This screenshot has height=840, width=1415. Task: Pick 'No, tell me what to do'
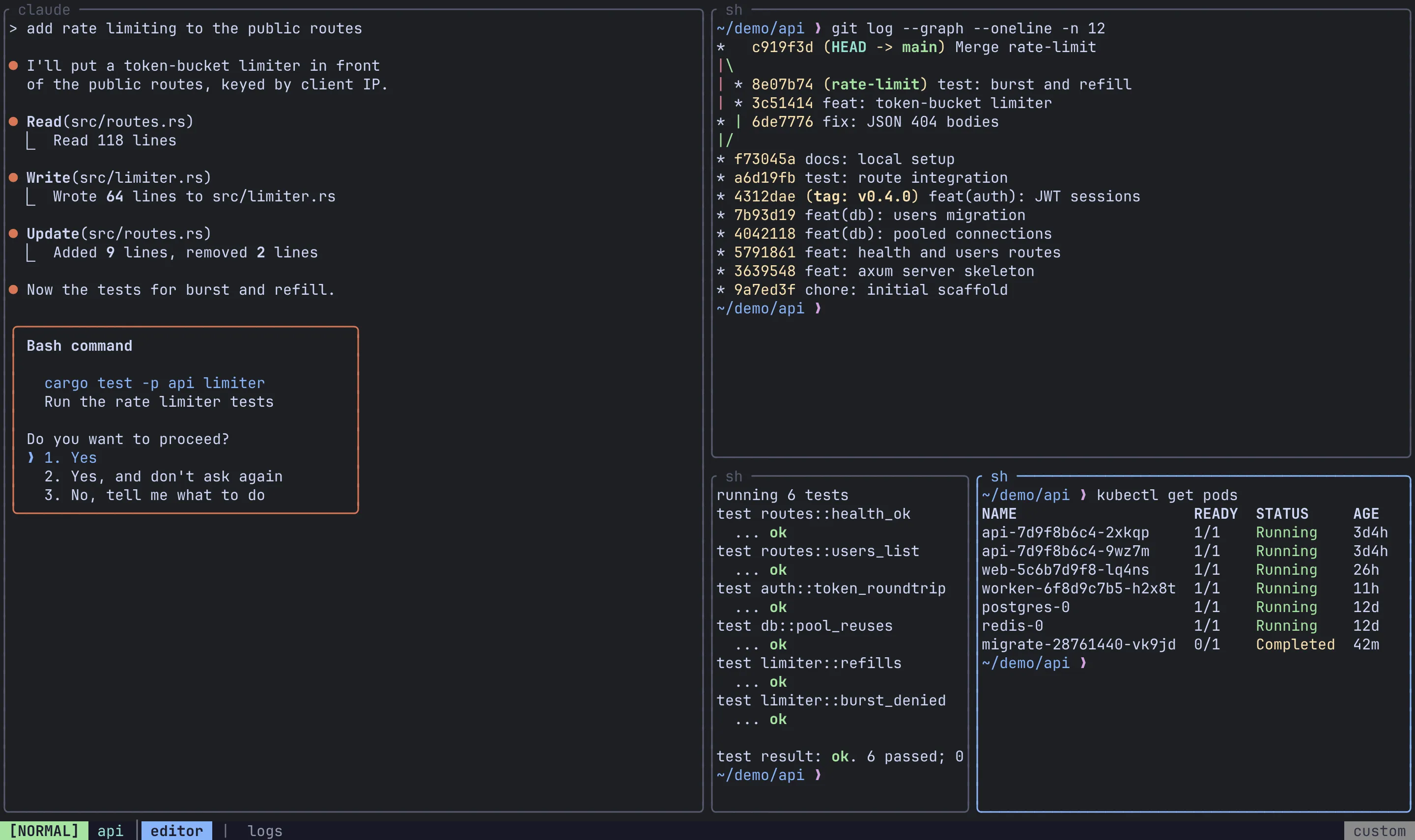[154, 495]
